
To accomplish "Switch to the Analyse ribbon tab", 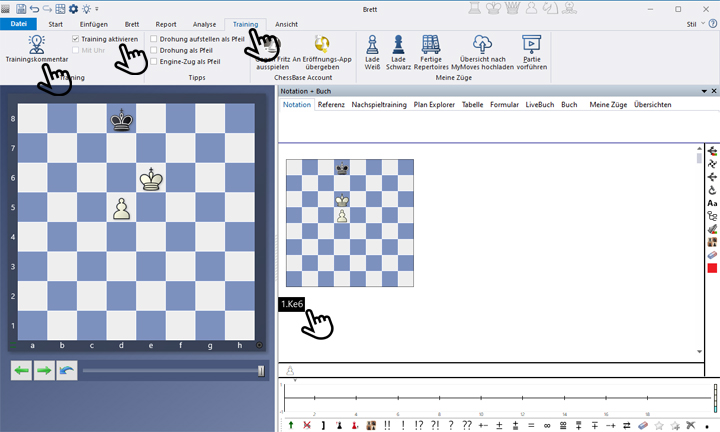I will point(204,23).
